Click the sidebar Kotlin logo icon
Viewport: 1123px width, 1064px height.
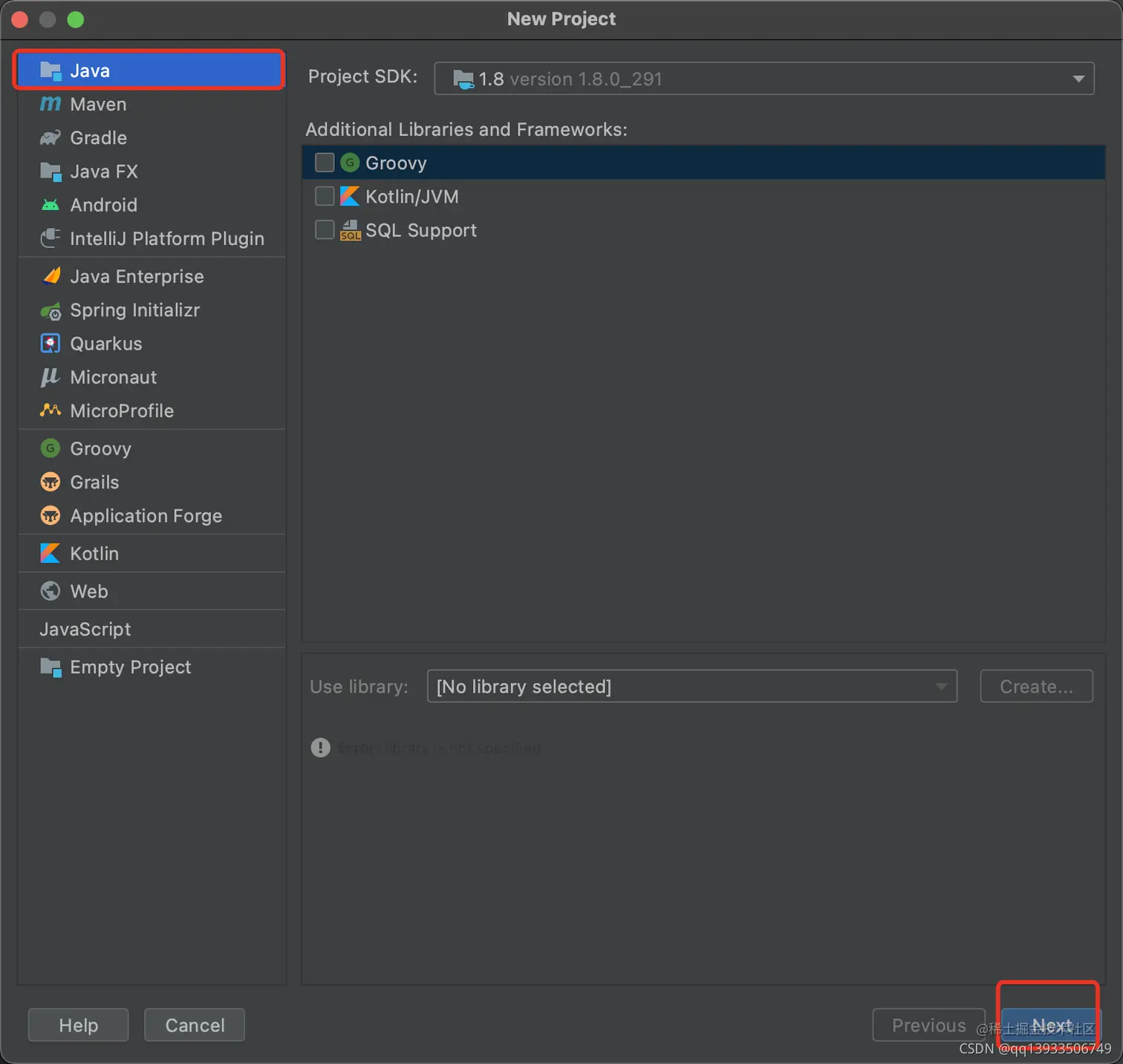click(50, 553)
